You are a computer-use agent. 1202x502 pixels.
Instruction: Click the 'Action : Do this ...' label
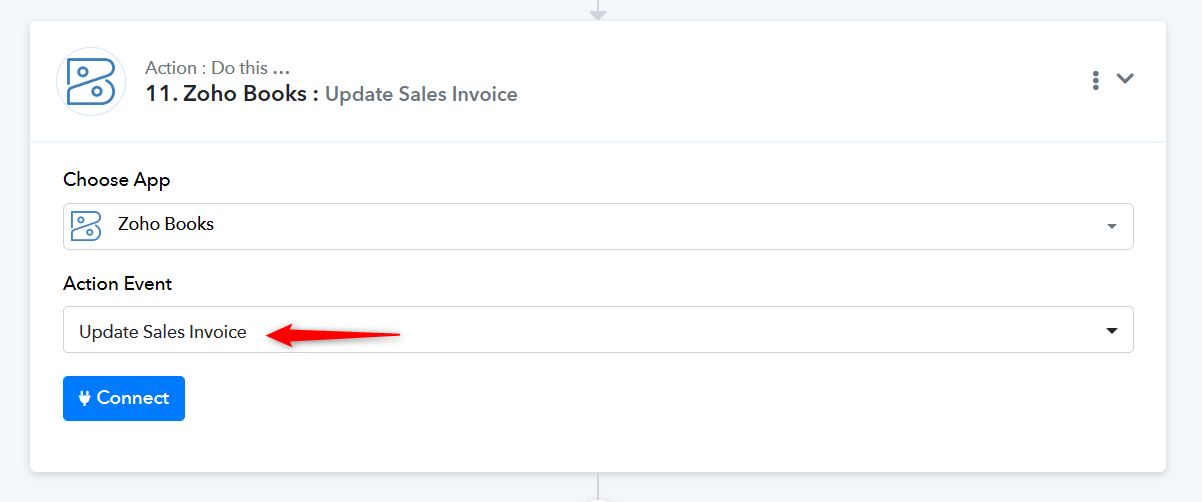(x=218, y=68)
